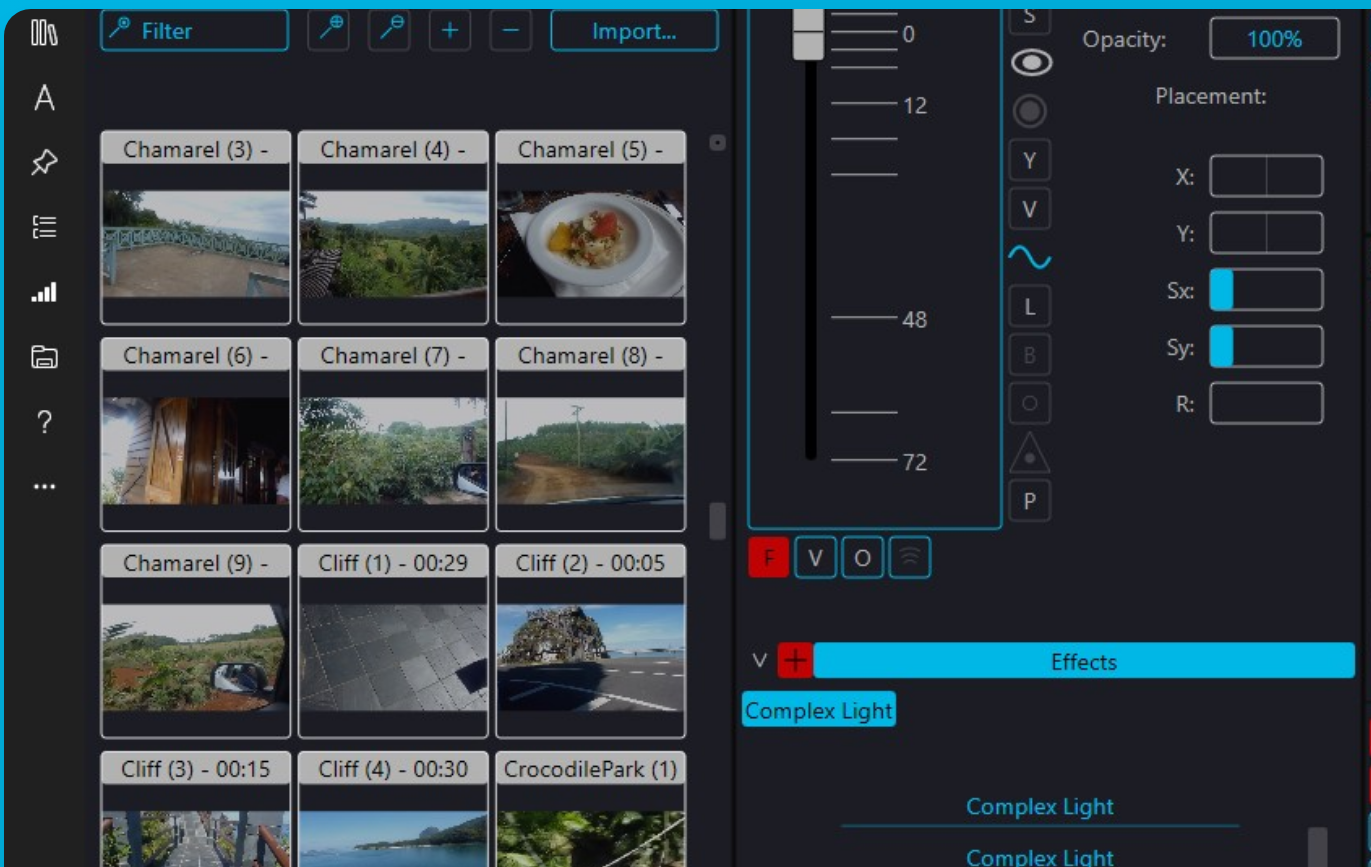Image resolution: width=1371 pixels, height=867 pixels.
Task: Click the zoom-out magnifier above the clips
Action: click(390, 28)
